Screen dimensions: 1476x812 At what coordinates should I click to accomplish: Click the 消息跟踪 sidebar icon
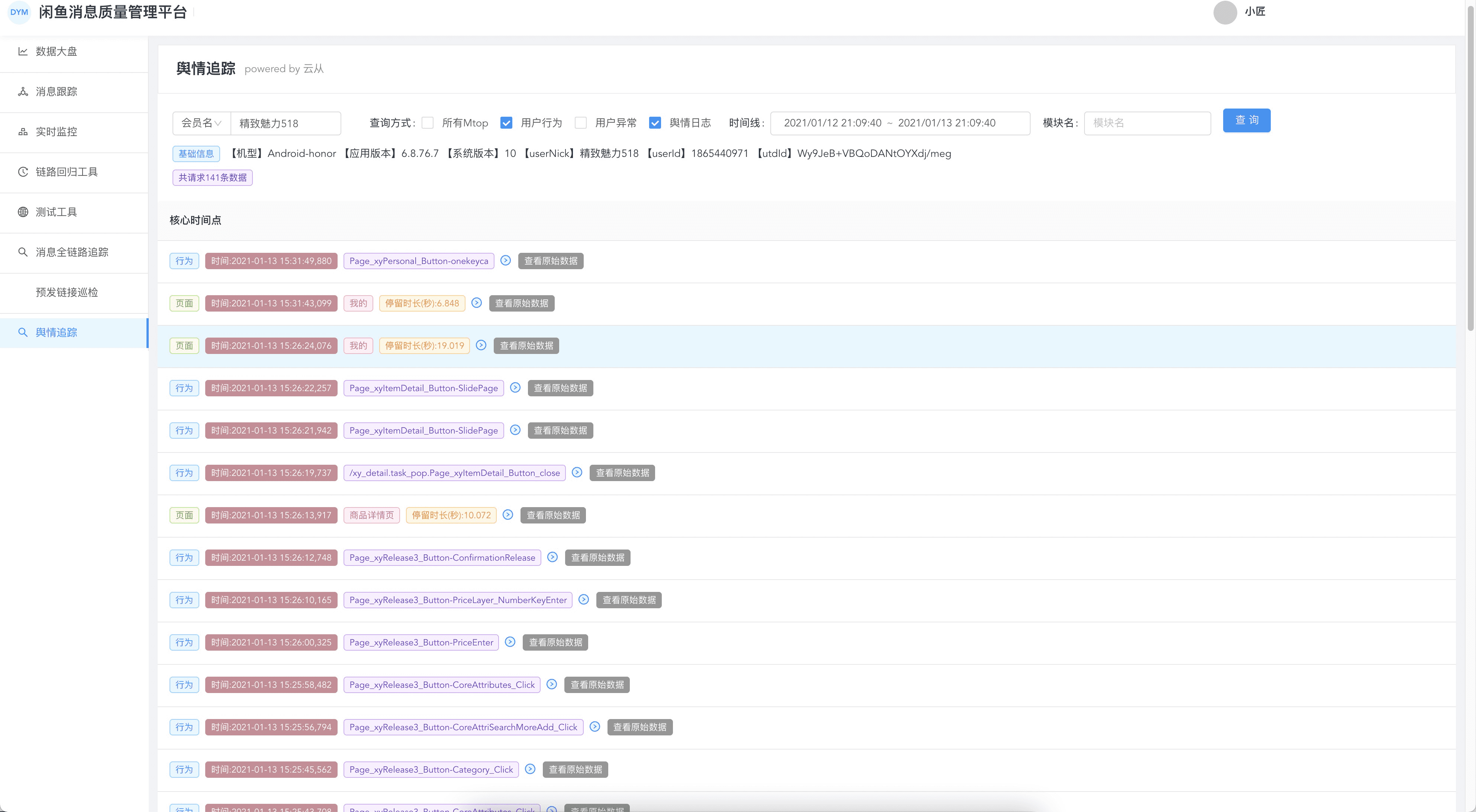tap(23, 92)
